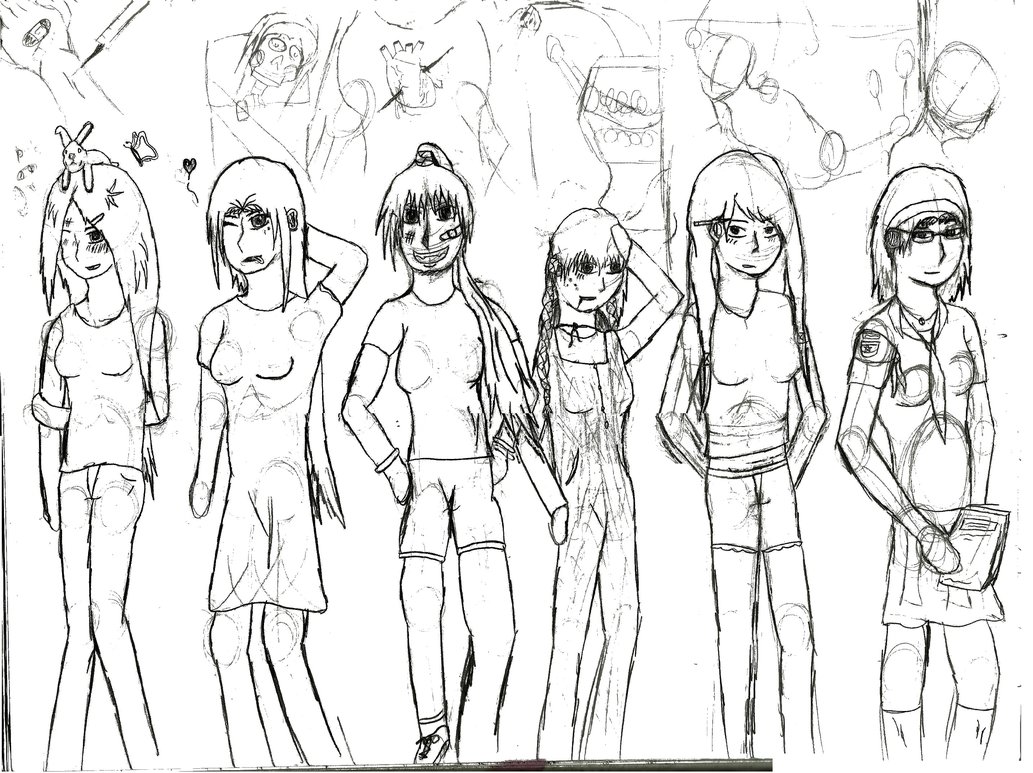This screenshot has width=1033, height=773.
Task: Click the glasses on the rightmost character
Action: coord(926,235)
